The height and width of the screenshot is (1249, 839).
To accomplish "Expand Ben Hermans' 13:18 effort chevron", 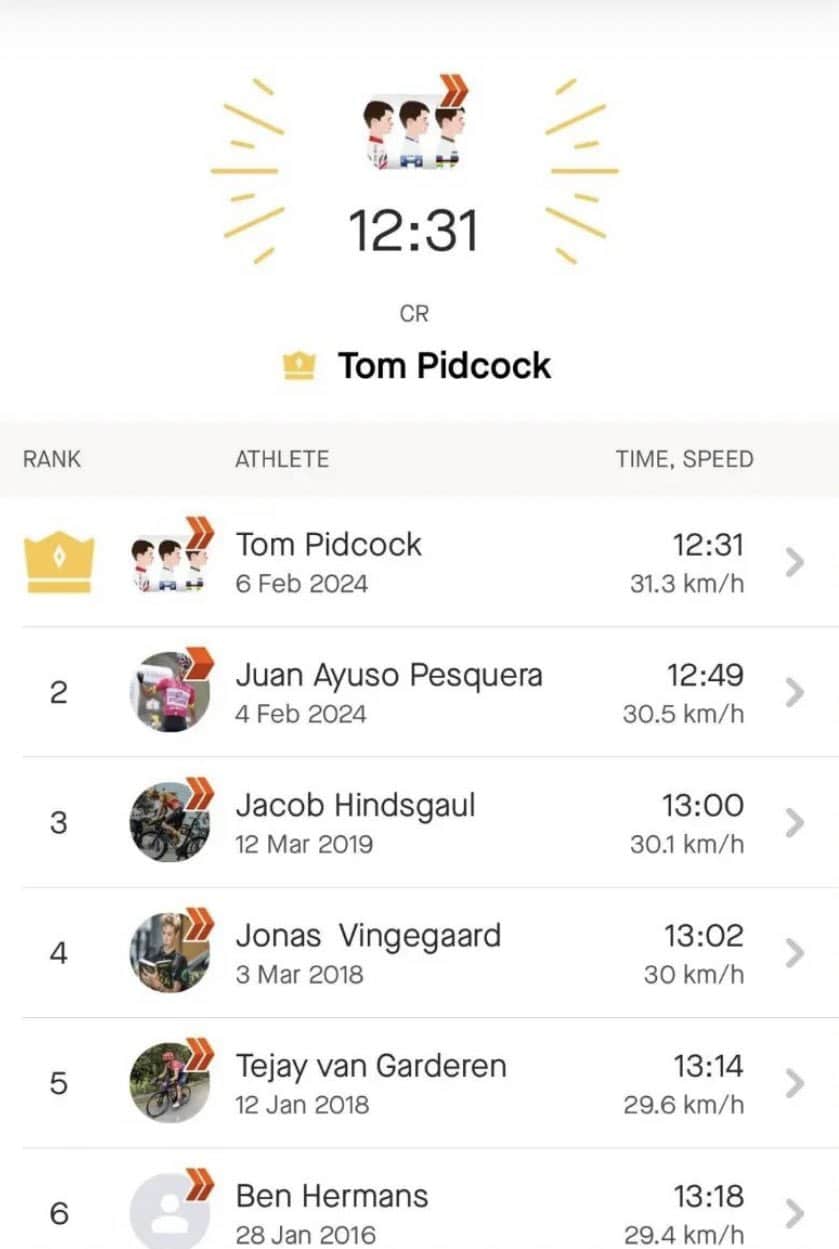I will [x=795, y=1213].
